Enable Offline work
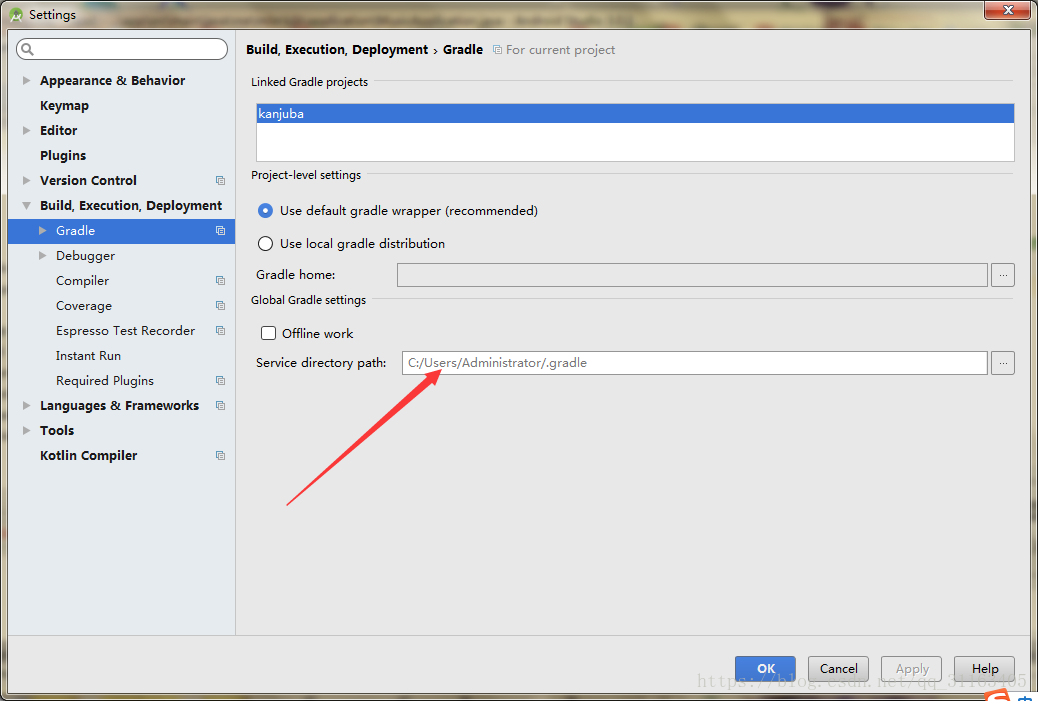Viewport: 1038px width, 701px height. point(268,333)
